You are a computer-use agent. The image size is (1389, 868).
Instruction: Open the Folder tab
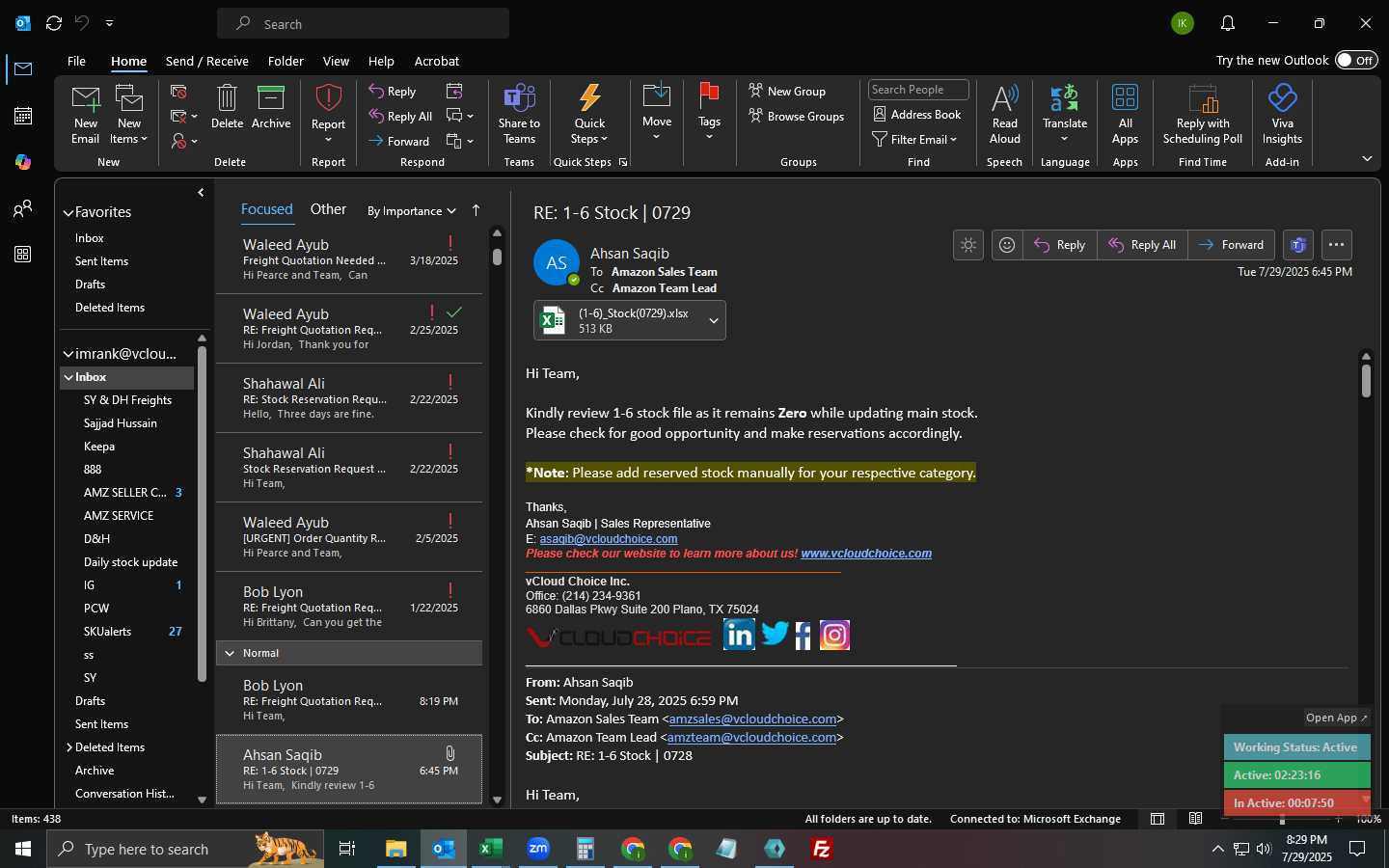click(x=286, y=61)
